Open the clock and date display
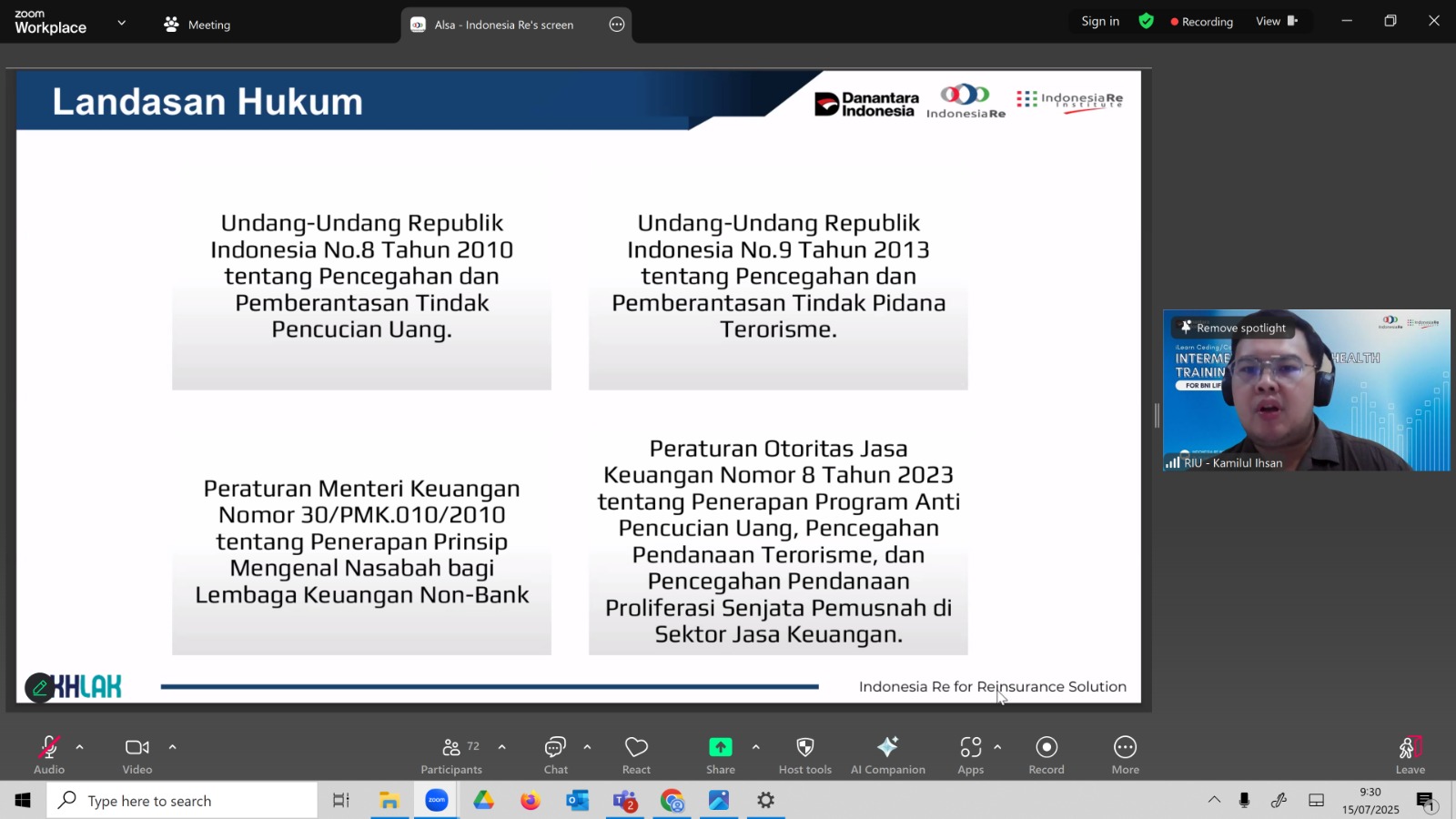This screenshot has width=1456, height=819. tap(1370, 801)
